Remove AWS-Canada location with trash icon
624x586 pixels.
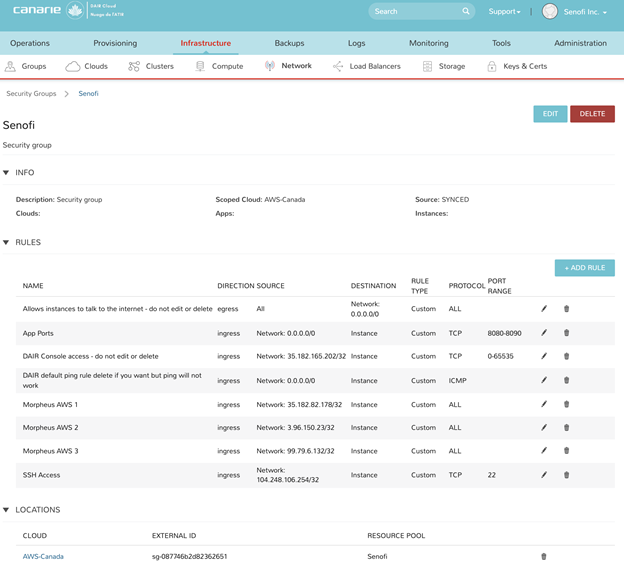pos(544,557)
